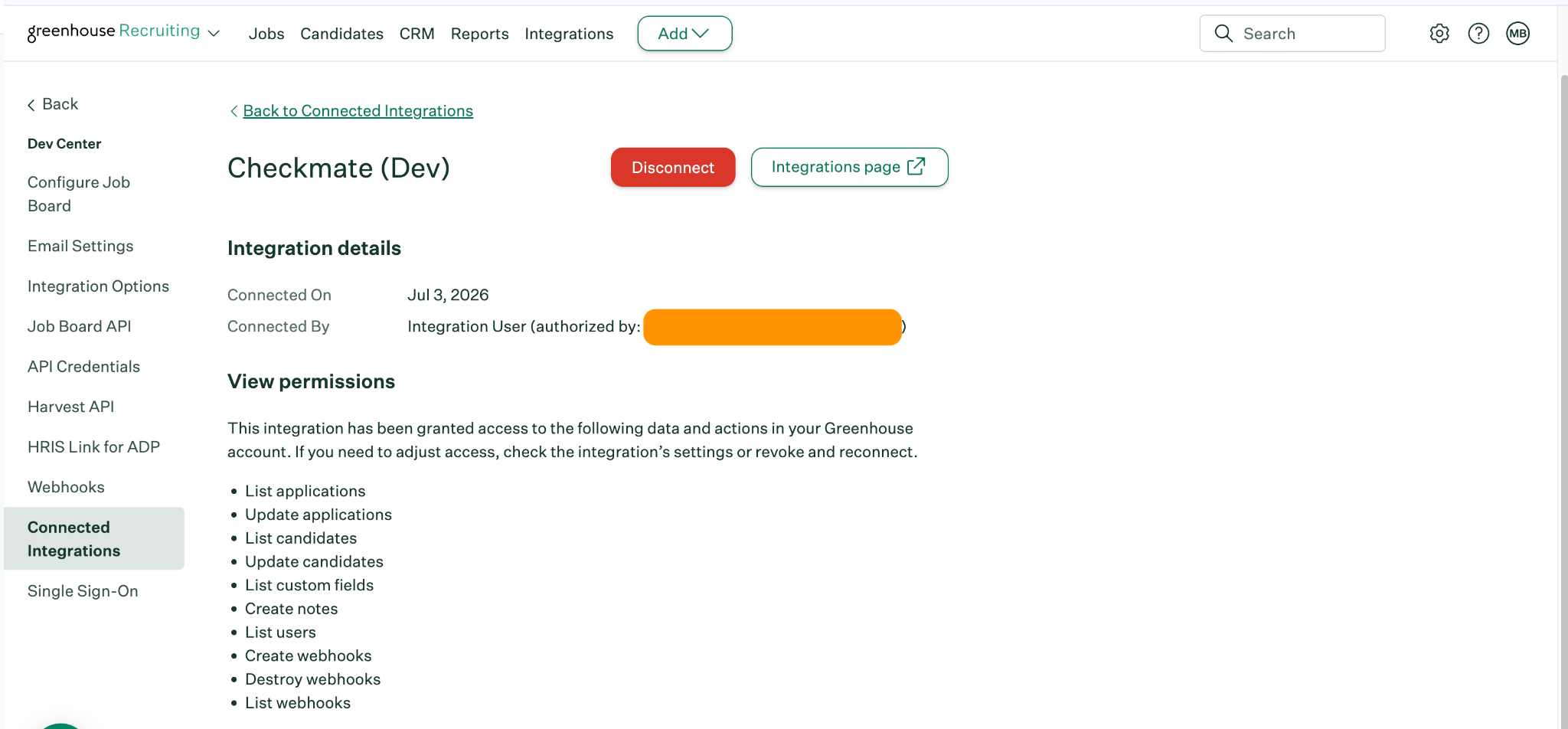Select Connected Integrations in sidebar

pyautogui.click(x=94, y=538)
